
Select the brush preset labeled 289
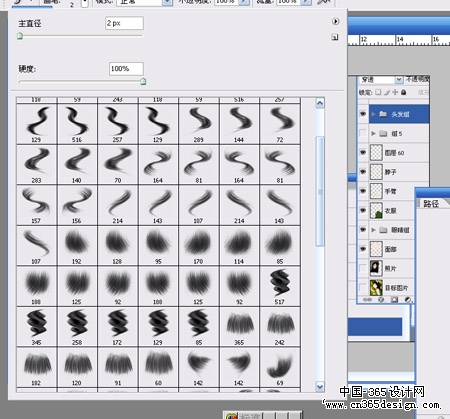point(199,124)
